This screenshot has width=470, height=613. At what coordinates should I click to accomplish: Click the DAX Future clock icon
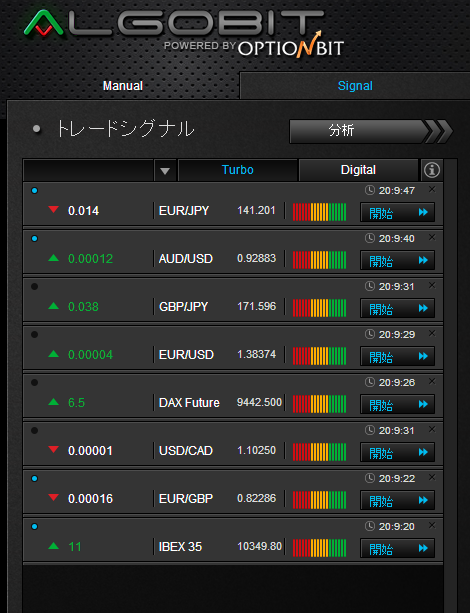point(370,382)
